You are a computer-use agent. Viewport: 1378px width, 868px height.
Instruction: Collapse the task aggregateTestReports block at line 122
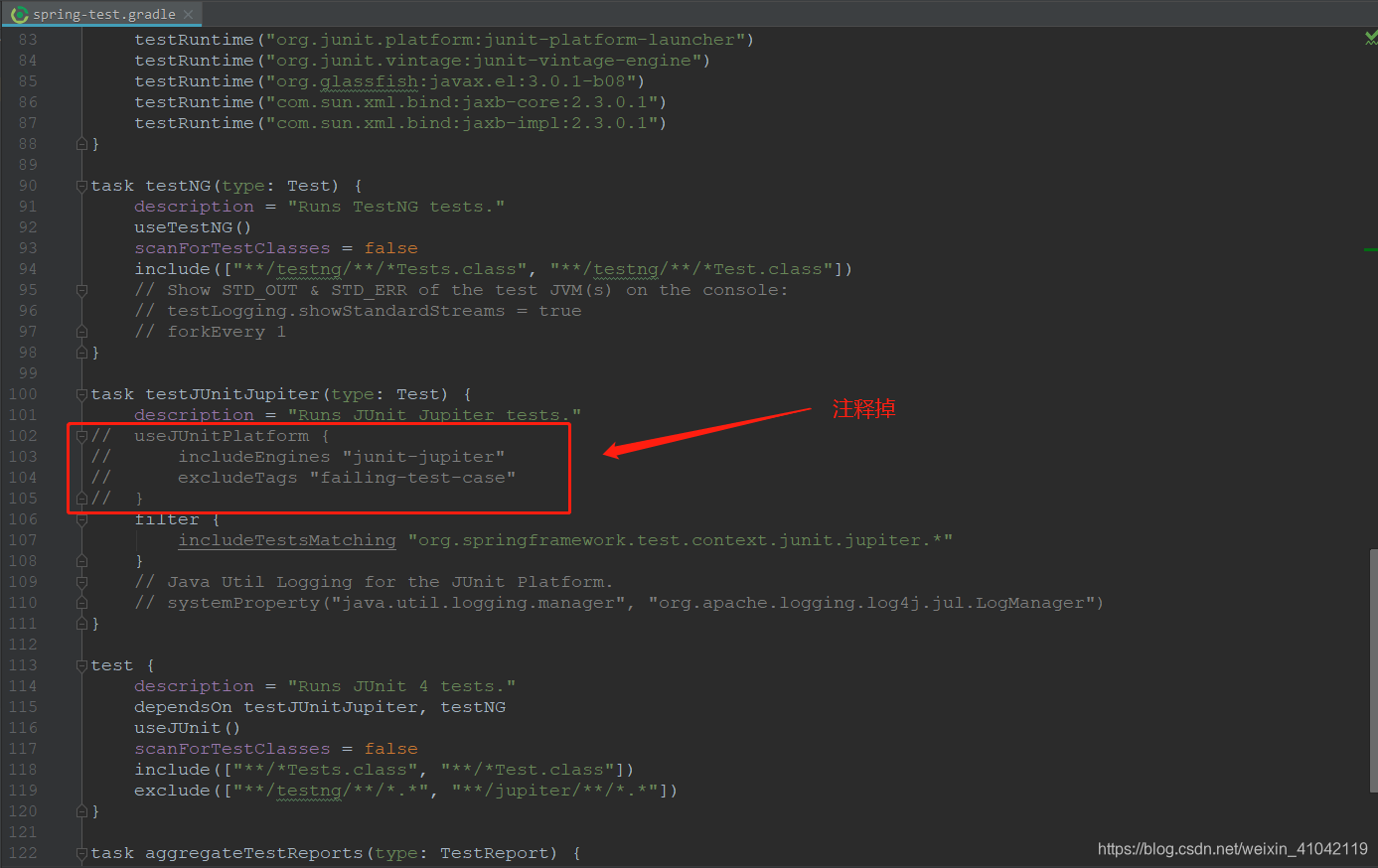coord(81,853)
